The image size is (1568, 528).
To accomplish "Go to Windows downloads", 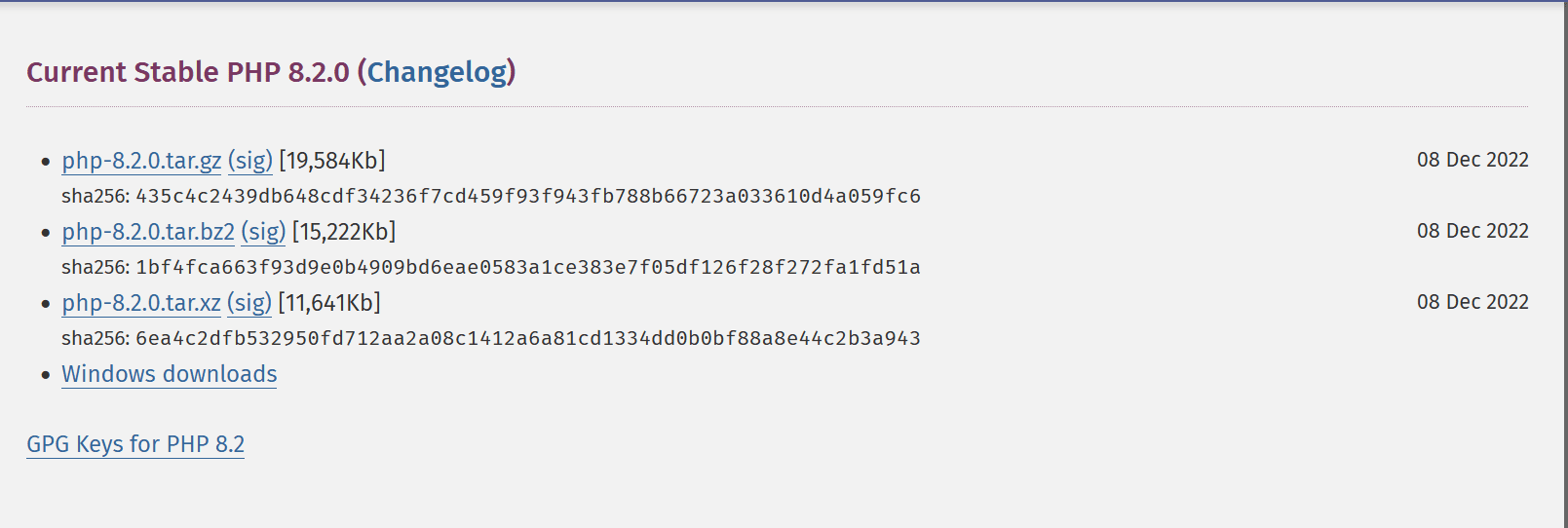I will pyautogui.click(x=170, y=374).
